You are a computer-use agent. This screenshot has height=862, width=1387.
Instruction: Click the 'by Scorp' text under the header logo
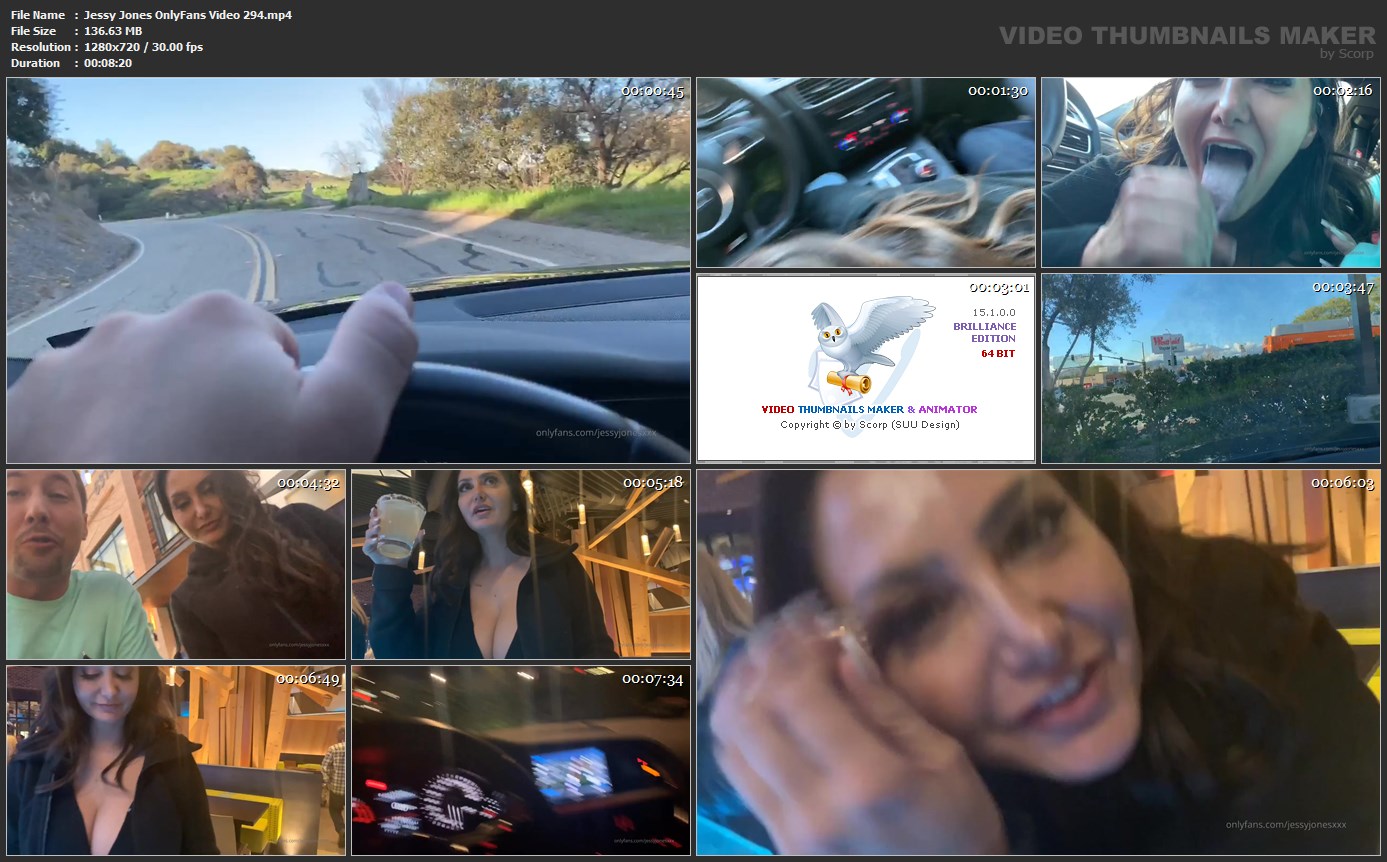pyautogui.click(x=1347, y=54)
